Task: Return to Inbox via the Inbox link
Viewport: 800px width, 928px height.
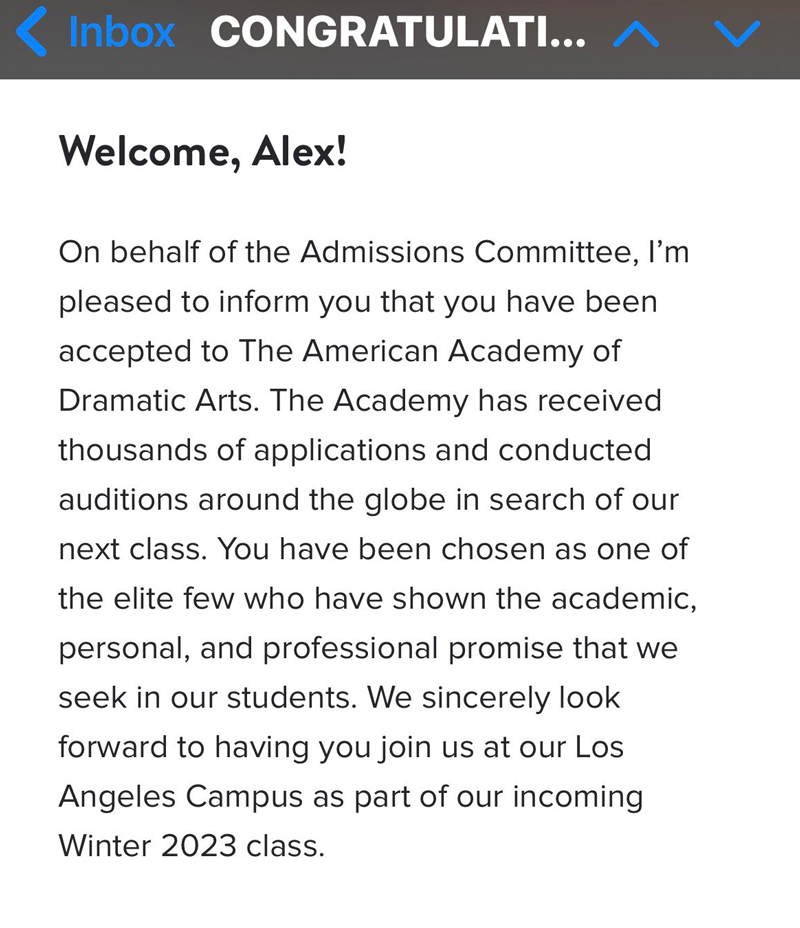Action: coord(121,33)
